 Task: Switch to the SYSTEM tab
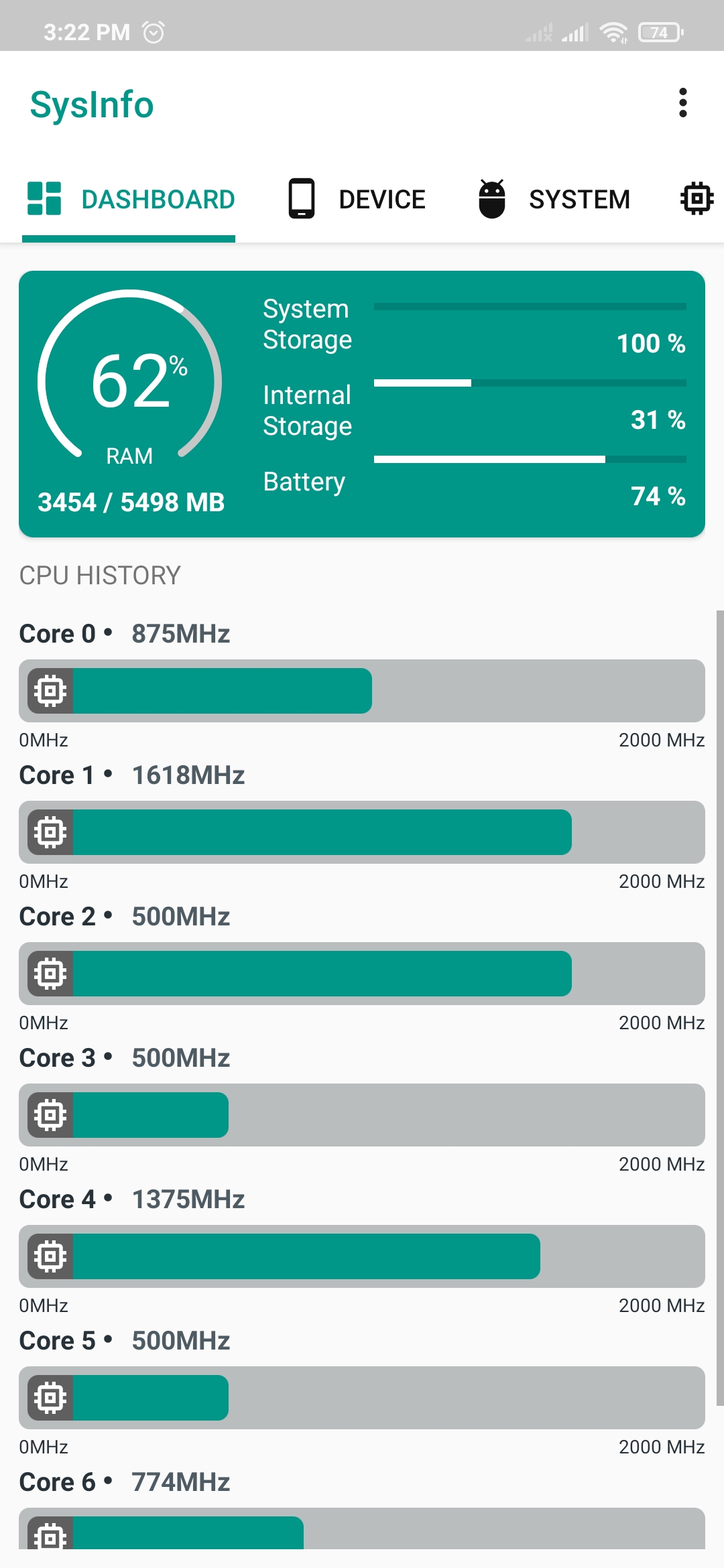554,199
